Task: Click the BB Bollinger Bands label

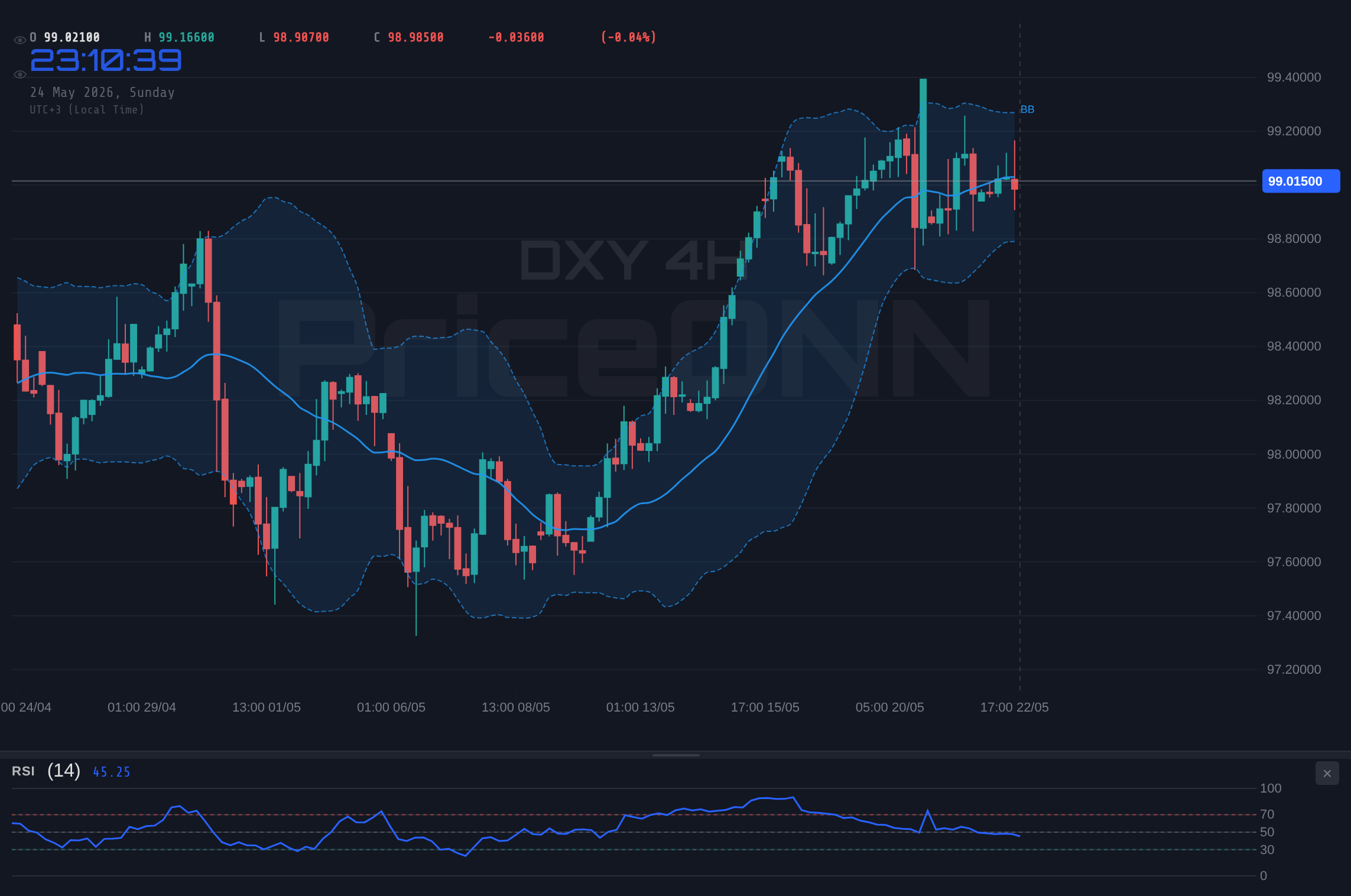Action: pos(1027,109)
